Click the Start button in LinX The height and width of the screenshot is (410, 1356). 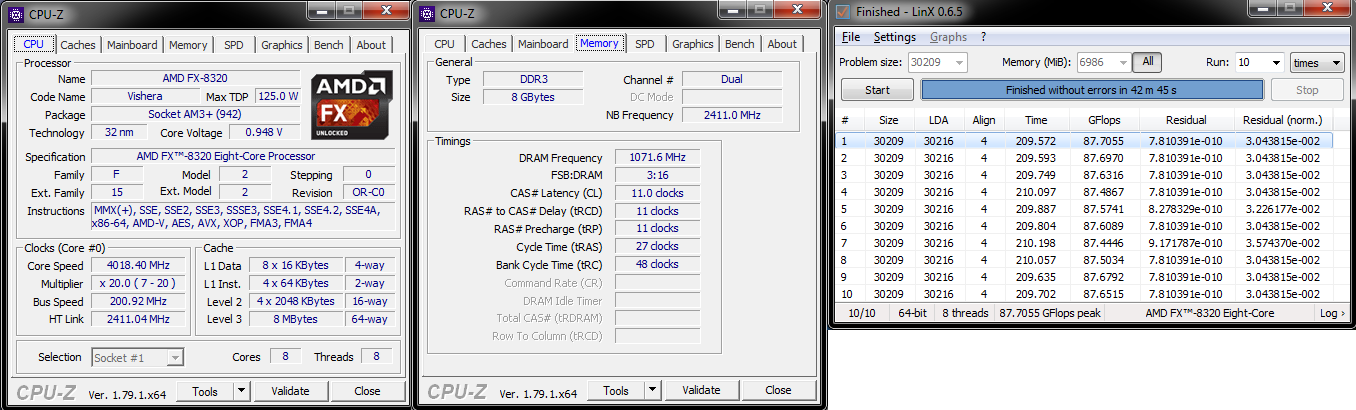(877, 90)
